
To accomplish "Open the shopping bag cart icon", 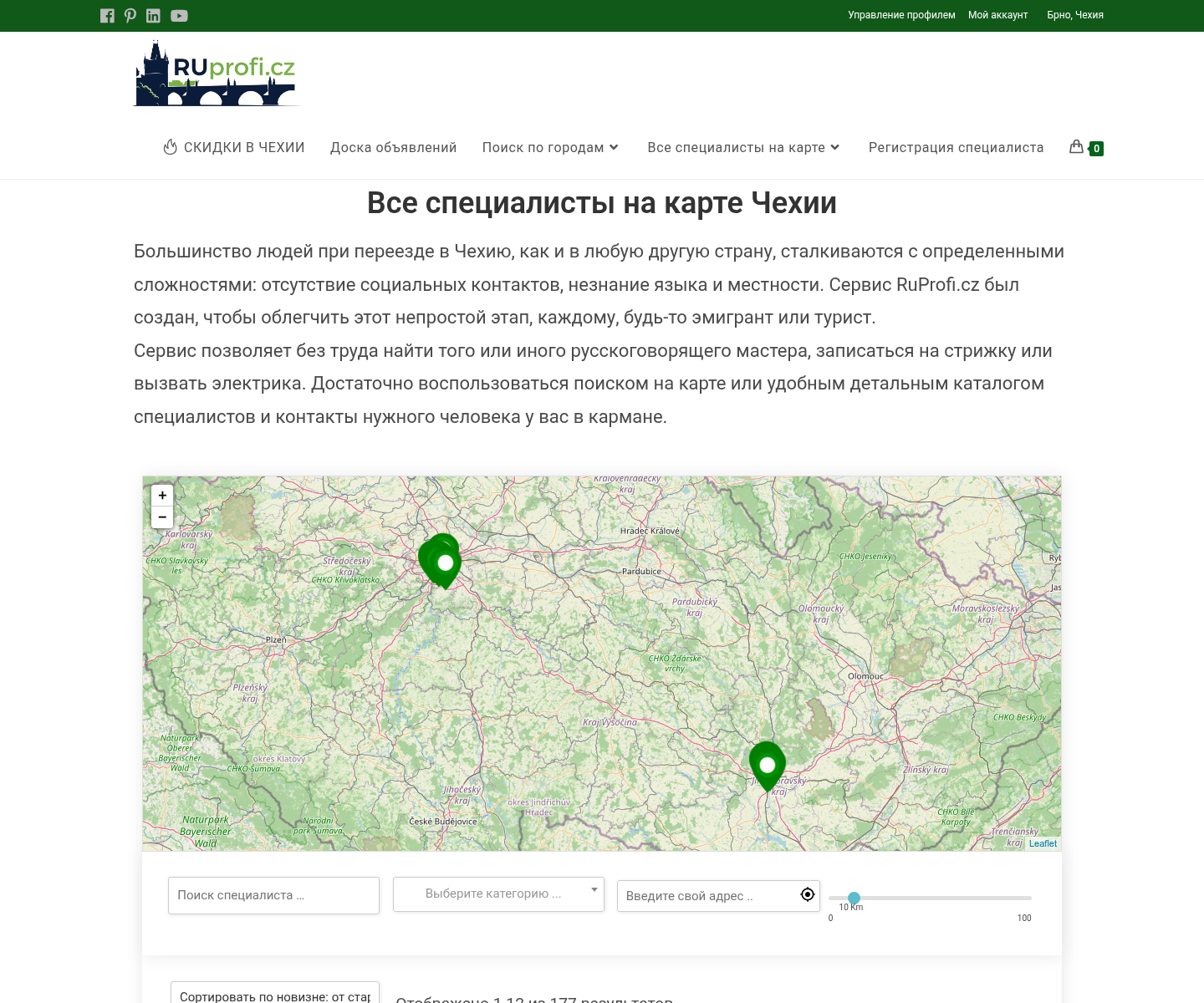I will click(1077, 147).
